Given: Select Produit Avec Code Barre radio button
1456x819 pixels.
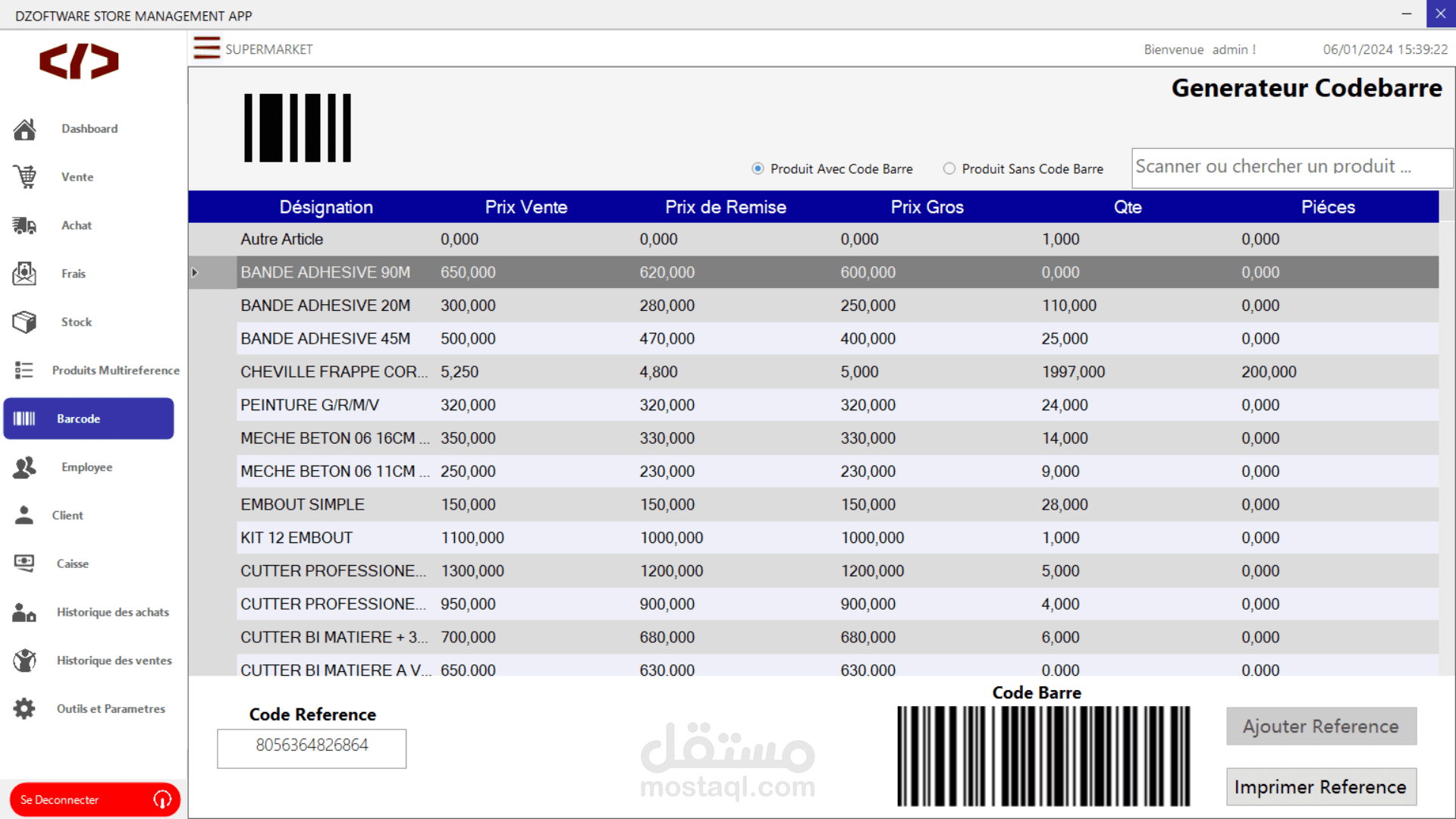Looking at the screenshot, I should tap(758, 168).
